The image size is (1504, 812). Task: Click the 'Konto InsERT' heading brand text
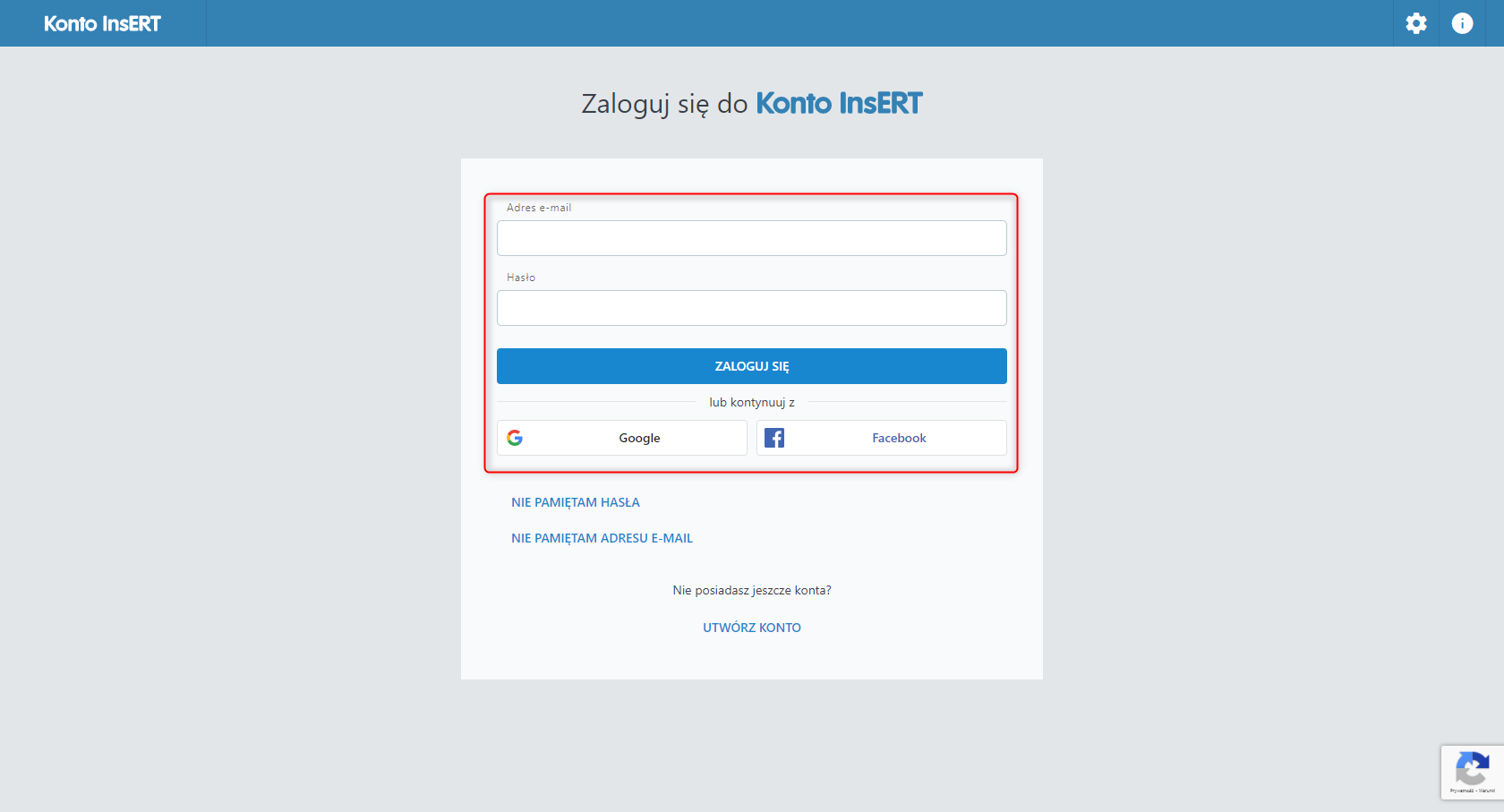click(x=840, y=103)
